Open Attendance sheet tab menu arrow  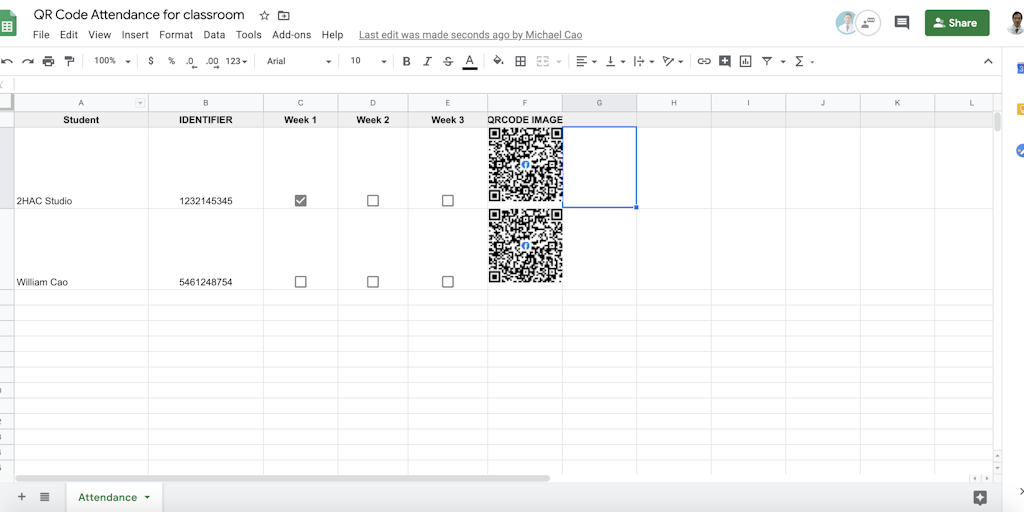click(x=147, y=498)
